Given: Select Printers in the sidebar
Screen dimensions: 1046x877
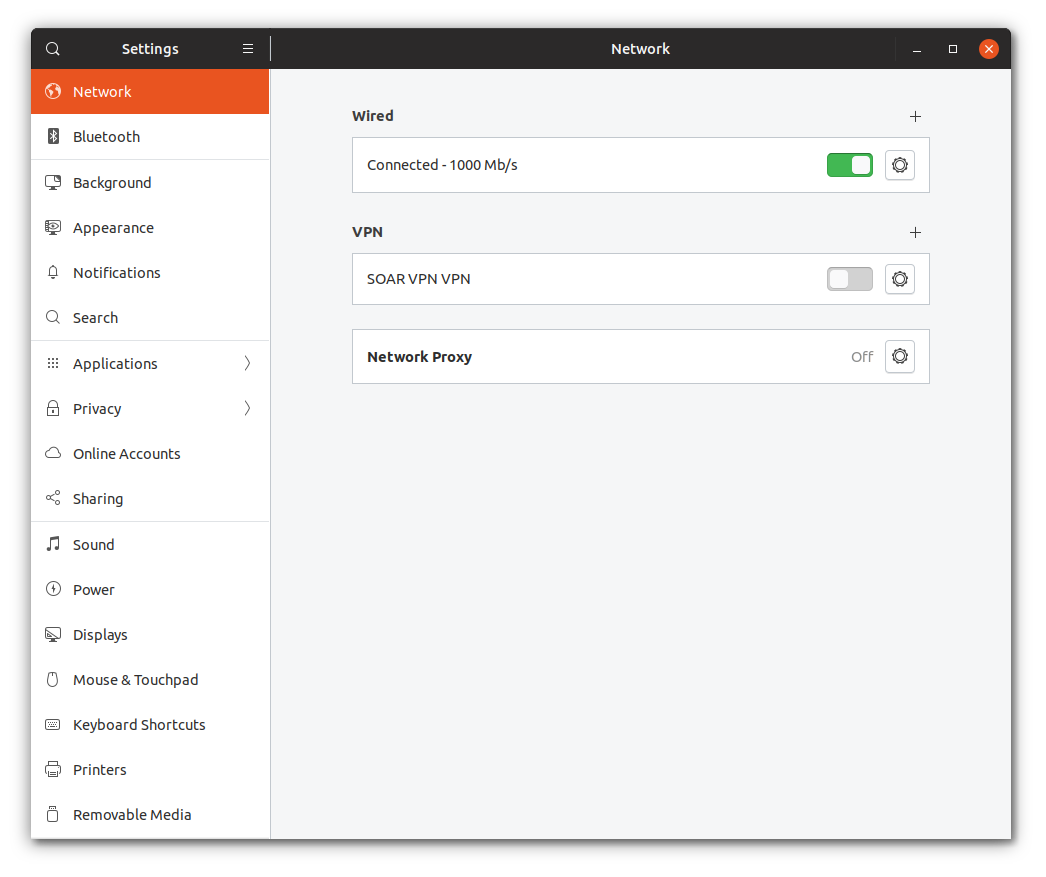Looking at the screenshot, I should (150, 769).
